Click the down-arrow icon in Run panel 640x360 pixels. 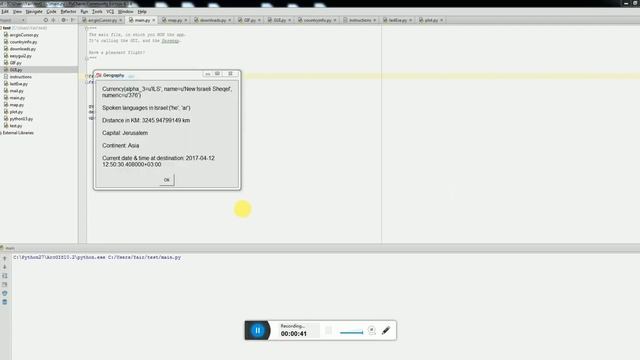click(4, 267)
